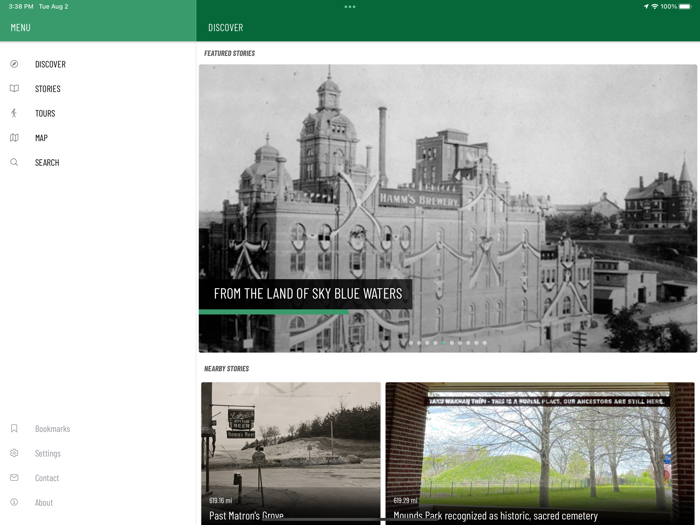The width and height of the screenshot is (700, 525).
Task: Click the Contact envelope icon
Action: [x=14, y=478]
